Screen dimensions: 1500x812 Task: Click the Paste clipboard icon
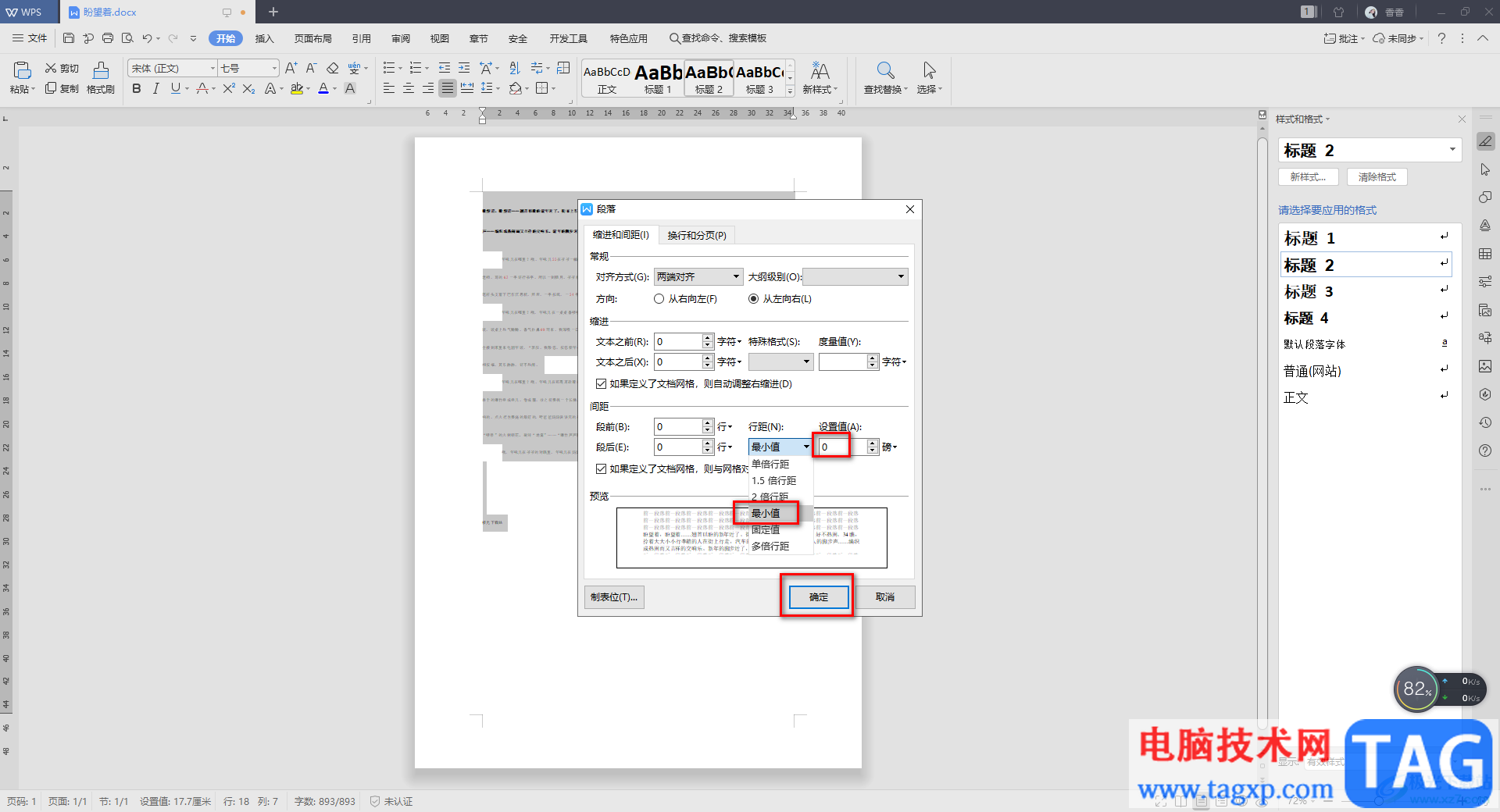(x=22, y=71)
